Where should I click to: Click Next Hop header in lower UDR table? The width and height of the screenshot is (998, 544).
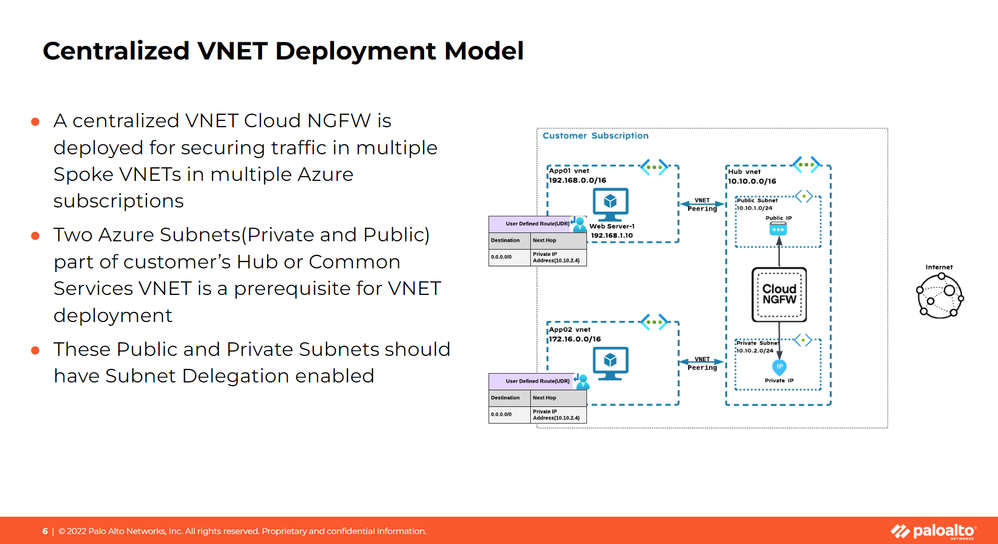click(x=558, y=398)
